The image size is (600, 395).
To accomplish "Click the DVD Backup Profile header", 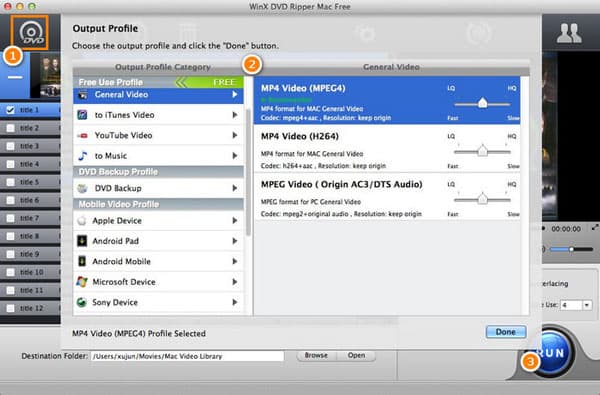I will [x=158, y=172].
